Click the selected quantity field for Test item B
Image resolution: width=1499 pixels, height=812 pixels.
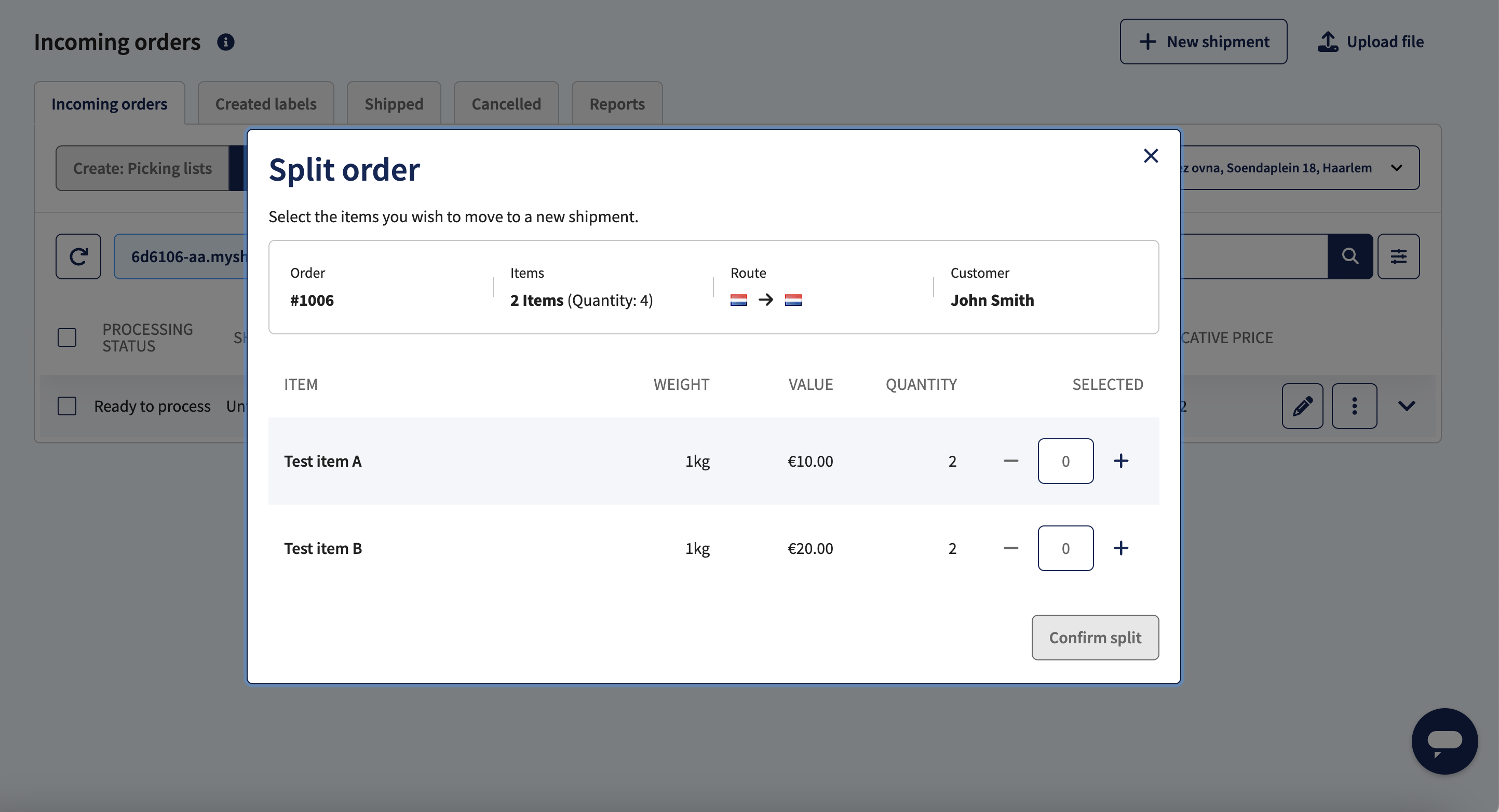(x=1065, y=548)
